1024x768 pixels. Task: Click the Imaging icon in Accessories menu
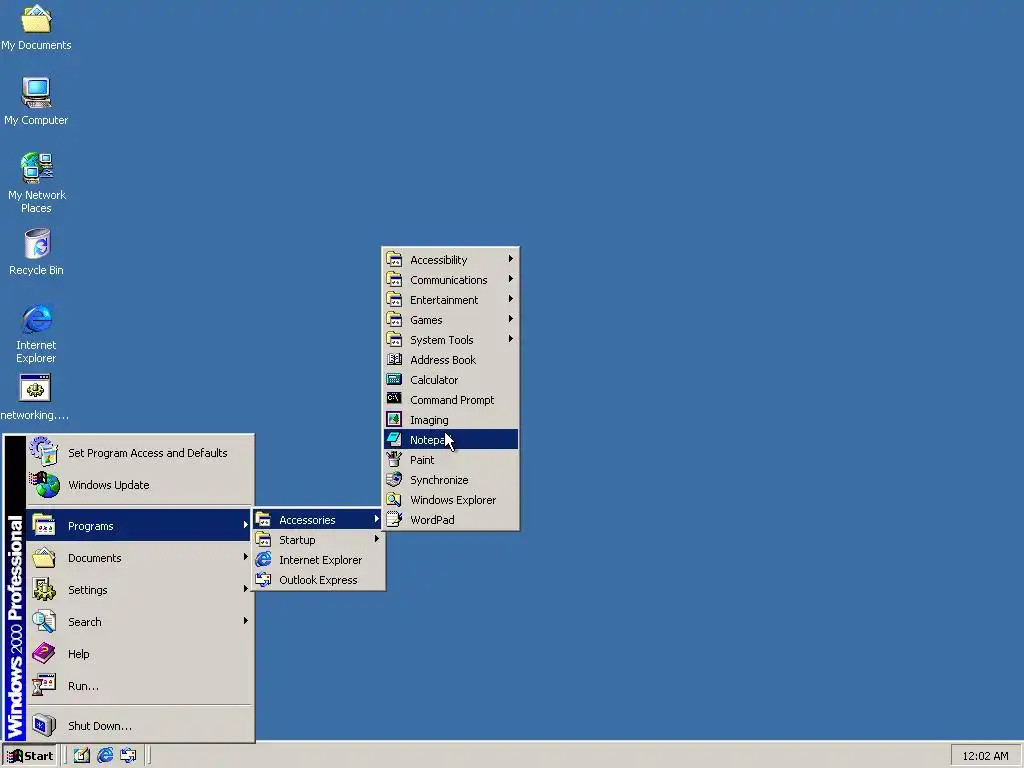tap(394, 419)
